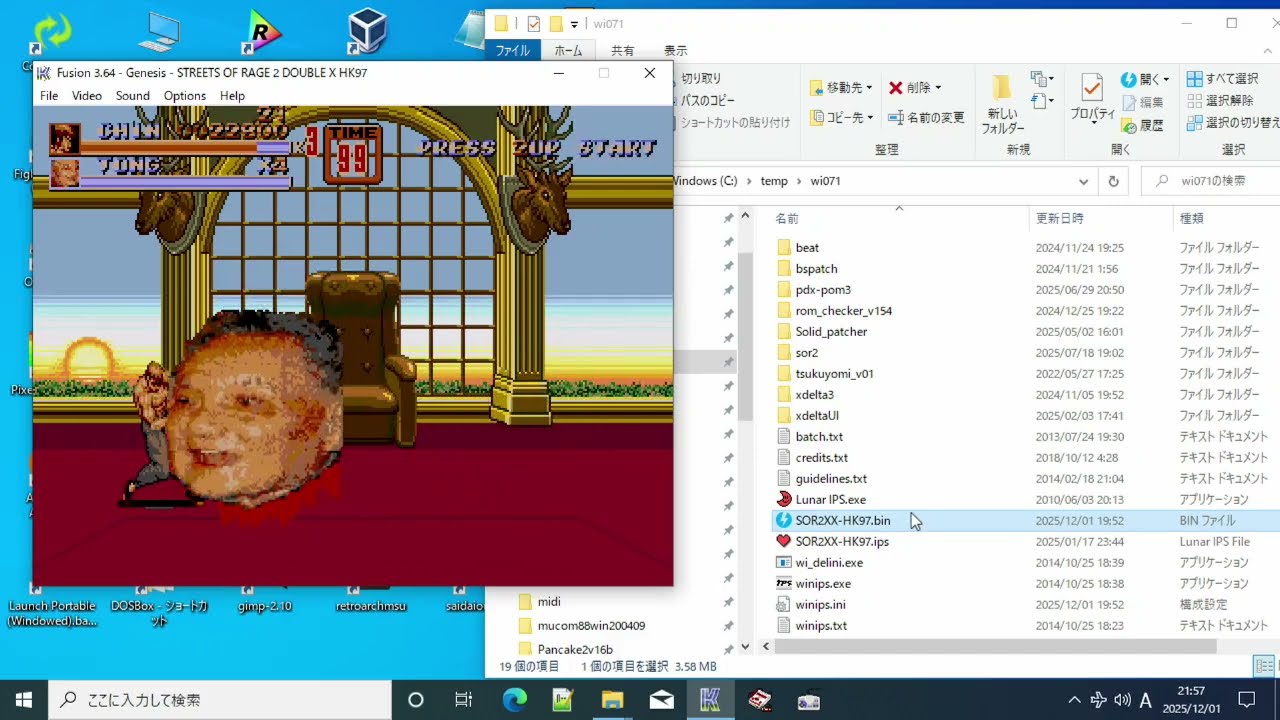
Task: Open the Video menu in Fusion
Action: pyautogui.click(x=86, y=96)
